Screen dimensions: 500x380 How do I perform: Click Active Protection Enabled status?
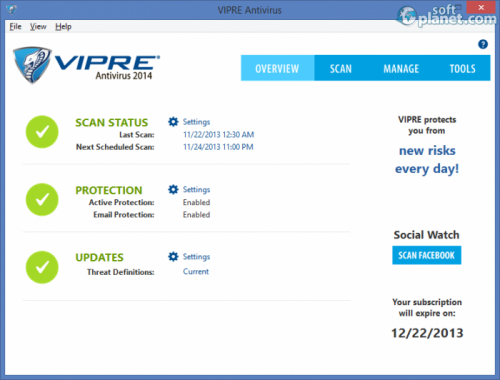[x=196, y=202]
